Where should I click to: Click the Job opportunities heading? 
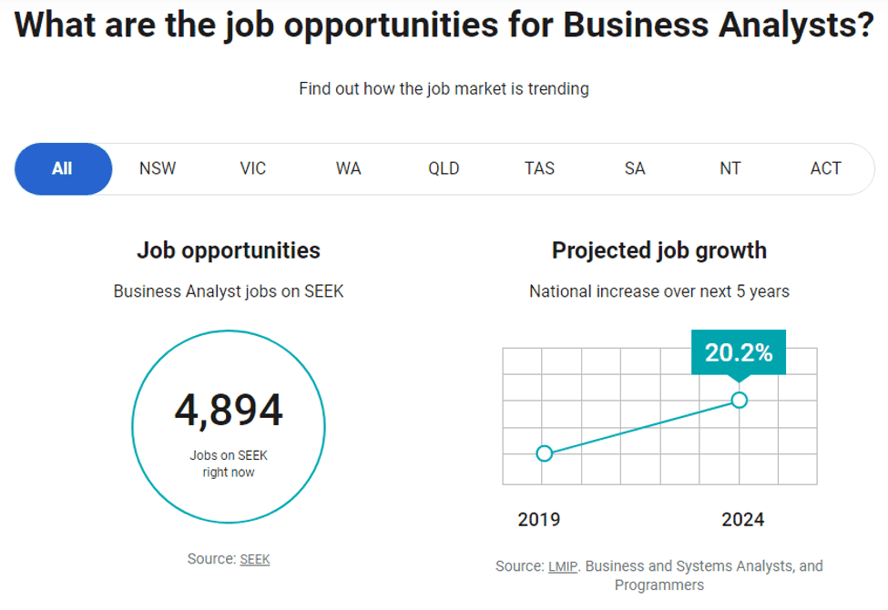click(228, 250)
